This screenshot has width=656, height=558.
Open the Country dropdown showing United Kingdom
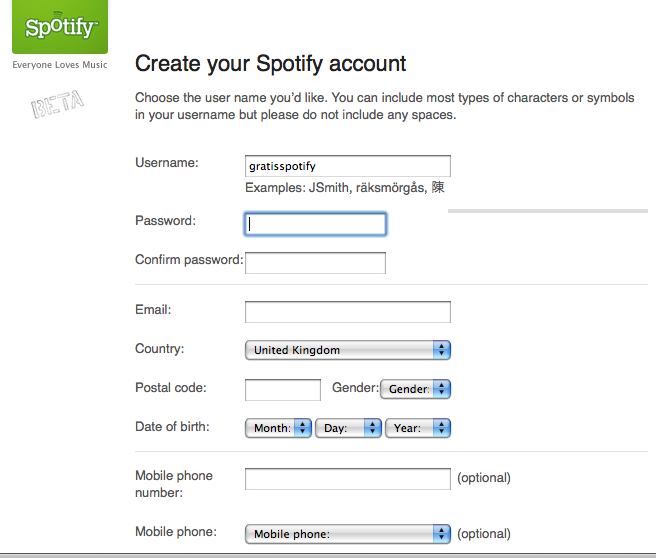tap(348, 350)
